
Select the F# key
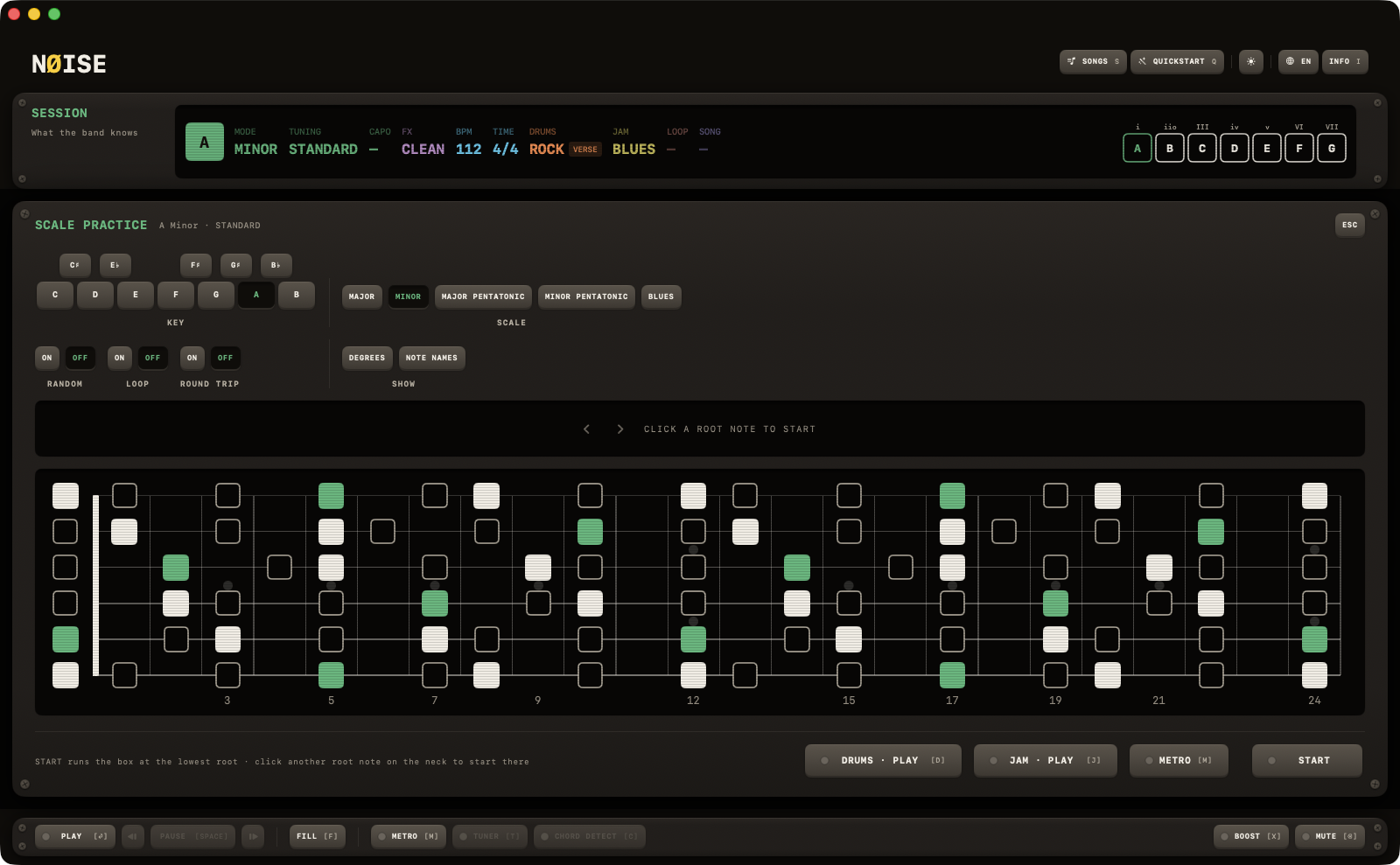[x=196, y=265]
